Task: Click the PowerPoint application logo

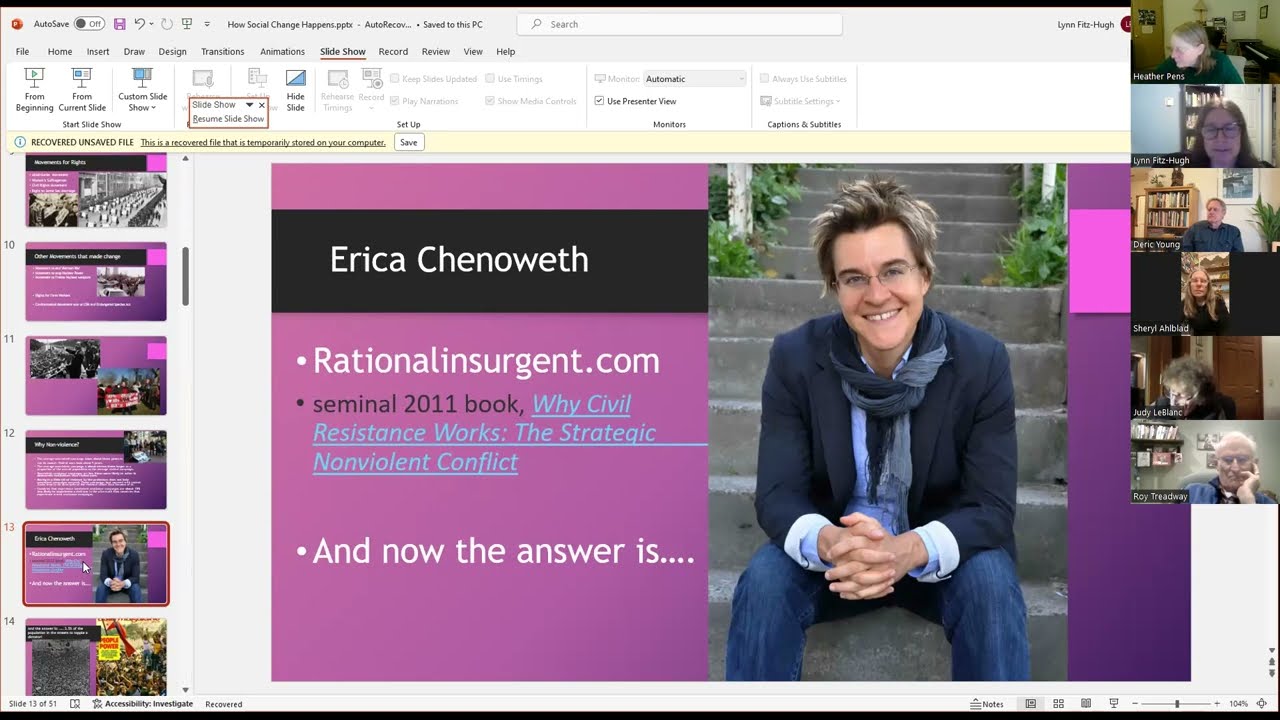Action: tap(17, 24)
